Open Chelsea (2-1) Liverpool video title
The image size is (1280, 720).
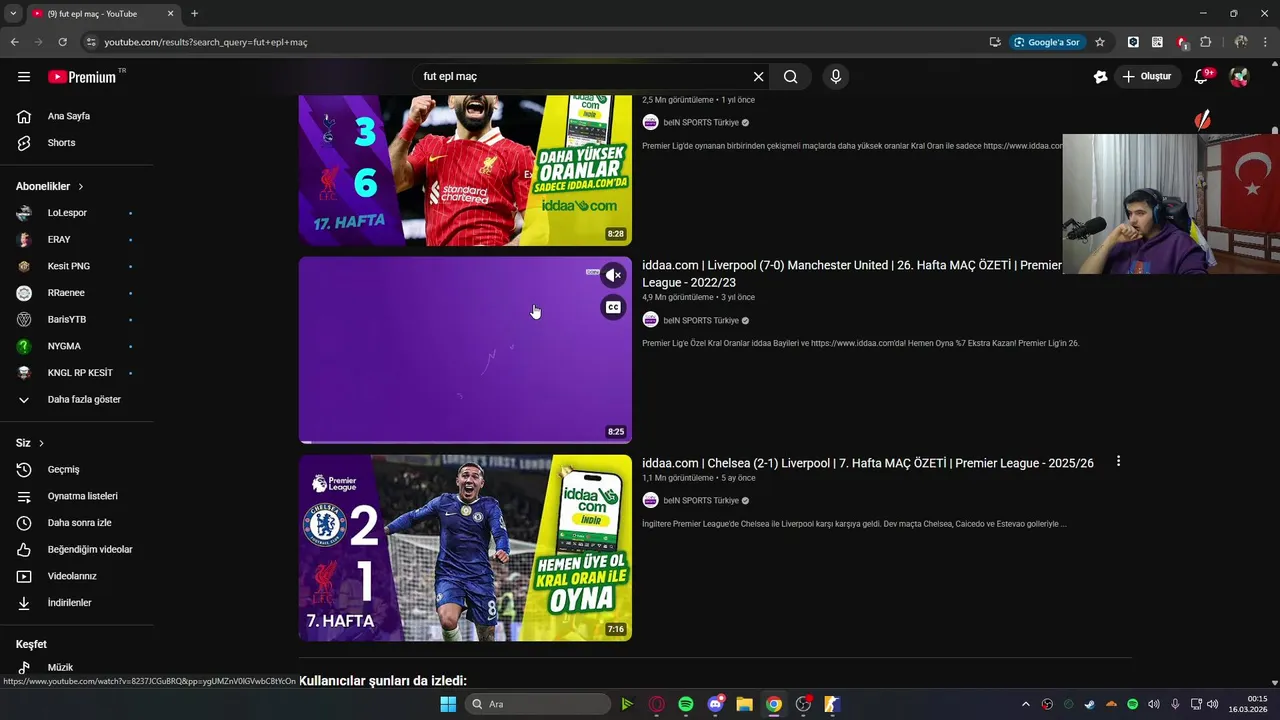(868, 463)
